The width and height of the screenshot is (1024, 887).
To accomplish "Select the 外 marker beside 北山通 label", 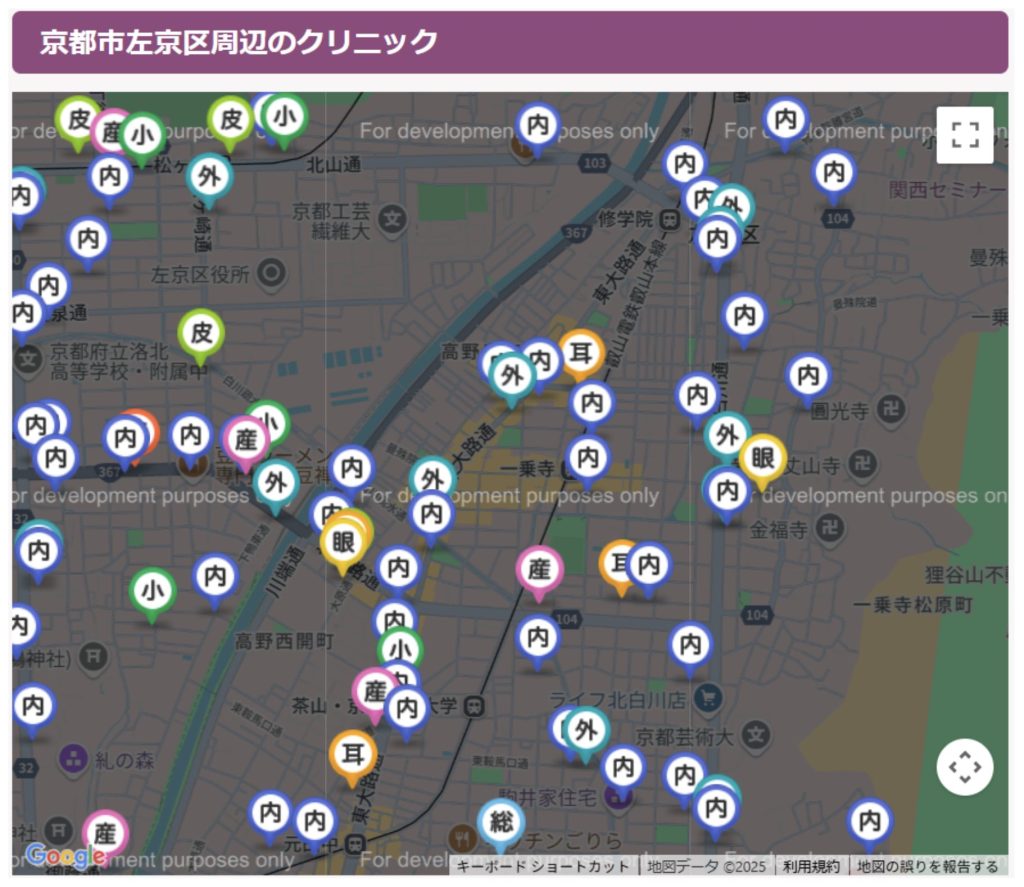I will click(209, 177).
